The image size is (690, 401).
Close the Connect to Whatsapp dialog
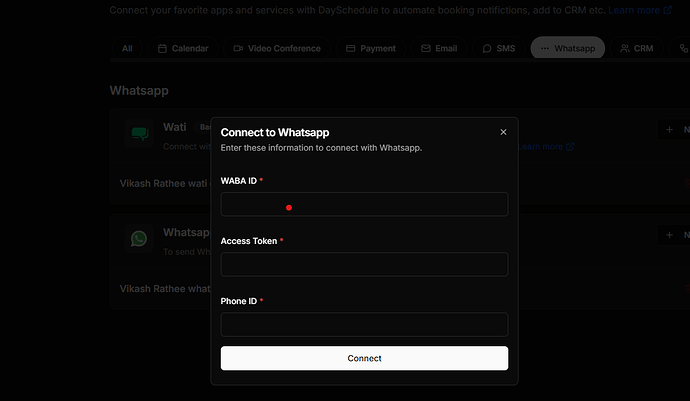click(x=503, y=132)
